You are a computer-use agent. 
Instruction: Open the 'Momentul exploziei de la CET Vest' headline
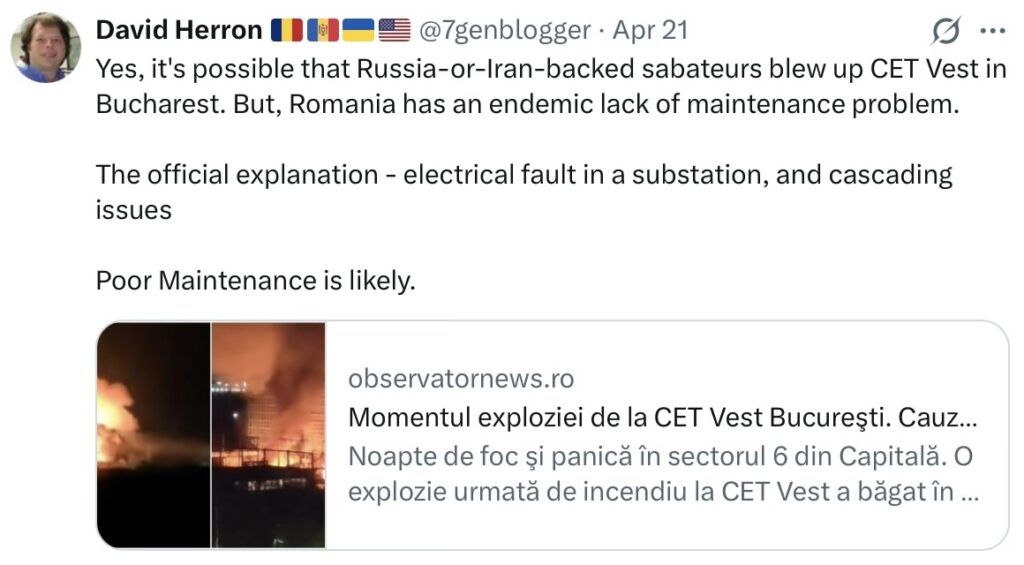click(x=663, y=418)
